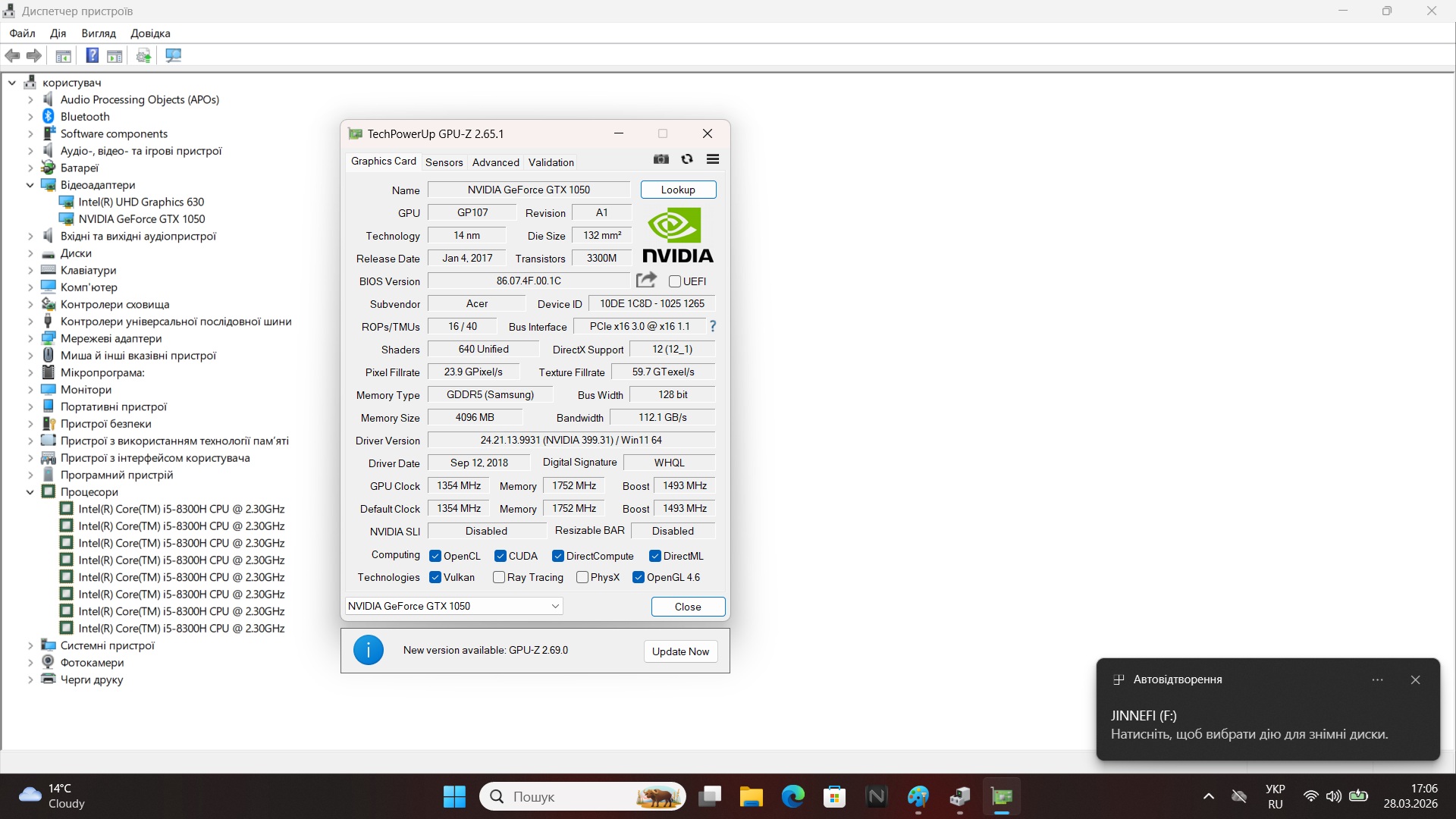Click scan for hardware changes toolbar icon
Image resolution: width=1456 pixels, height=819 pixels.
[173, 55]
